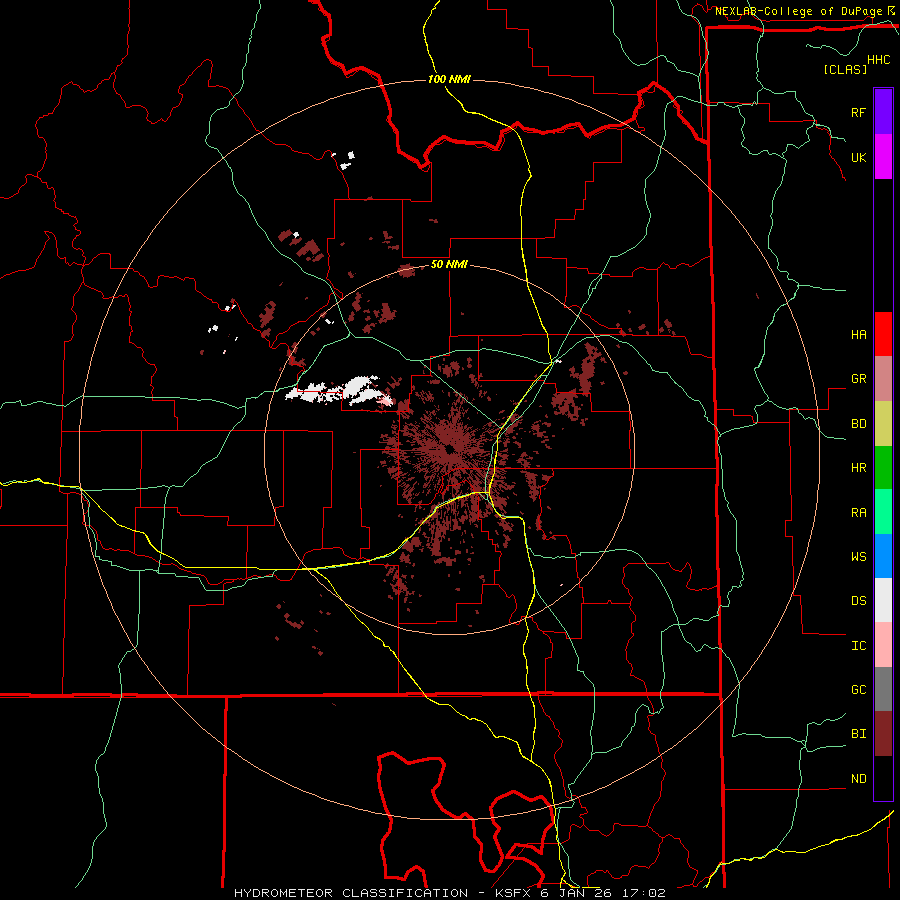
Task: Click the radar site center of the echoes
Action: [449, 449]
